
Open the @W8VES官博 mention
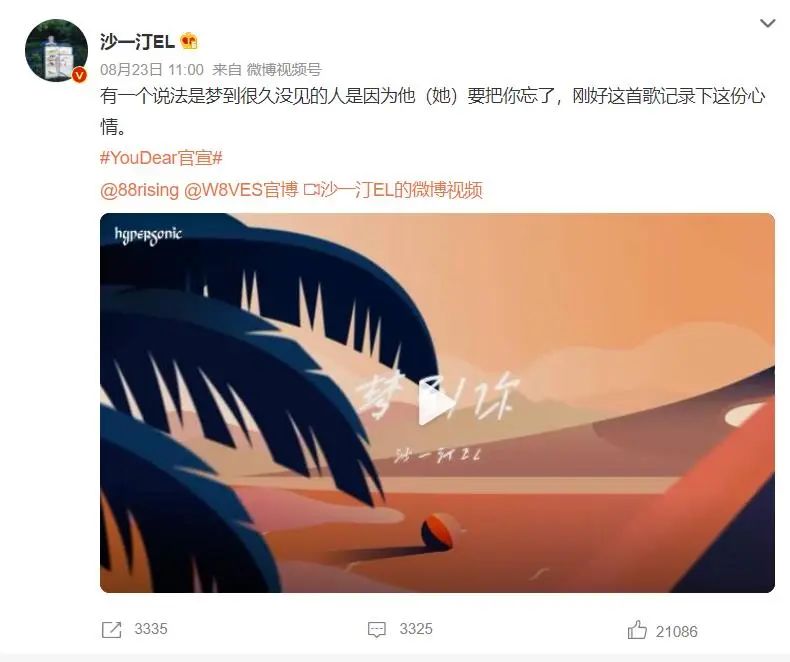pyautogui.click(x=241, y=190)
